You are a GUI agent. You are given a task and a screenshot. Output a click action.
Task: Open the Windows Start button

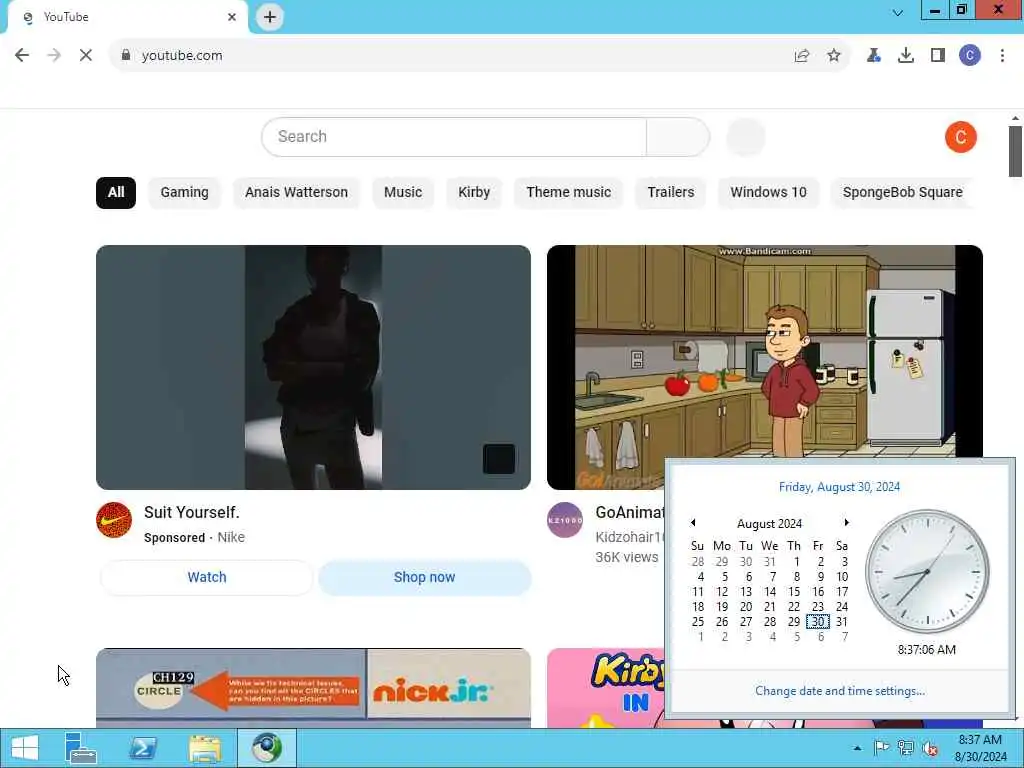pyautogui.click(x=25, y=748)
